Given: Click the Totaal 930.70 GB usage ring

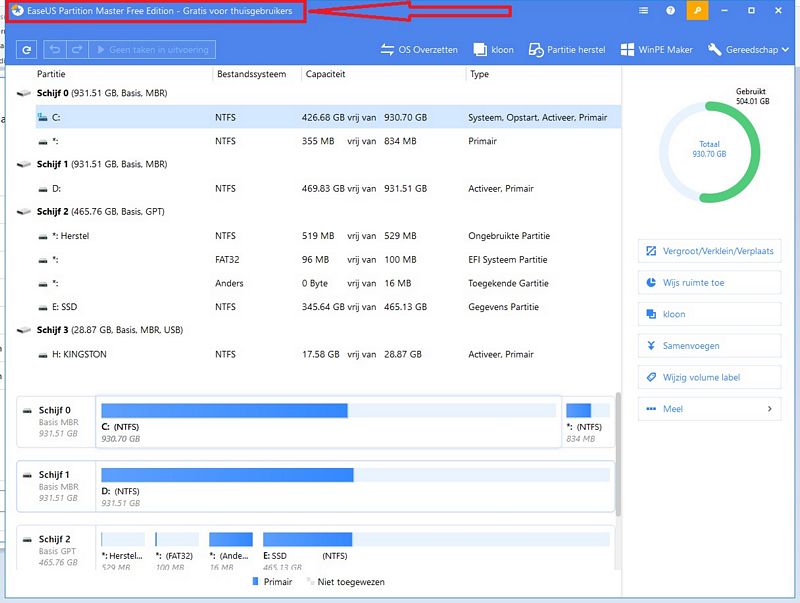Looking at the screenshot, I should point(709,152).
